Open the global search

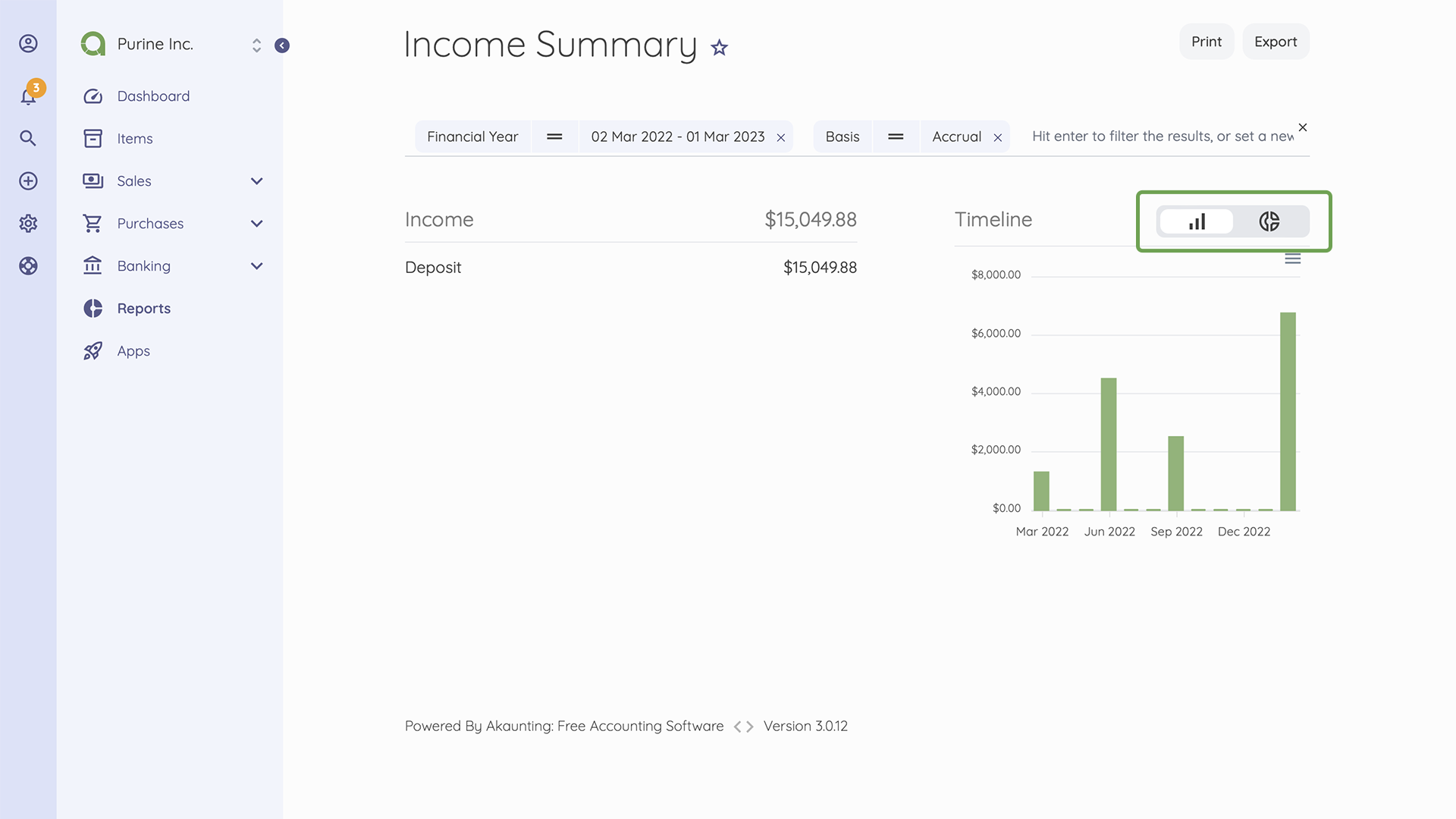pos(28,138)
